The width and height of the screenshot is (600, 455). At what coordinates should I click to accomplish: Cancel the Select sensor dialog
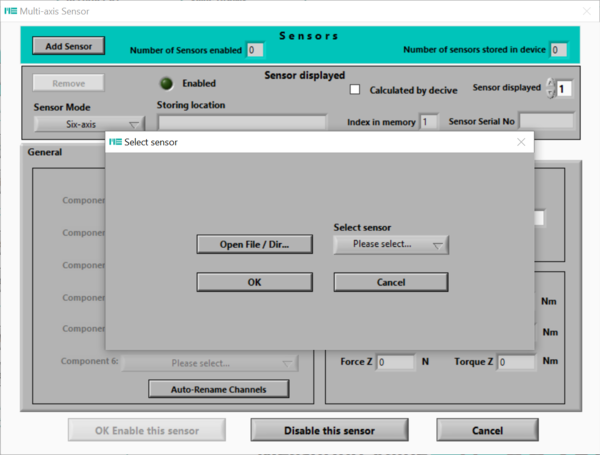[x=390, y=282]
